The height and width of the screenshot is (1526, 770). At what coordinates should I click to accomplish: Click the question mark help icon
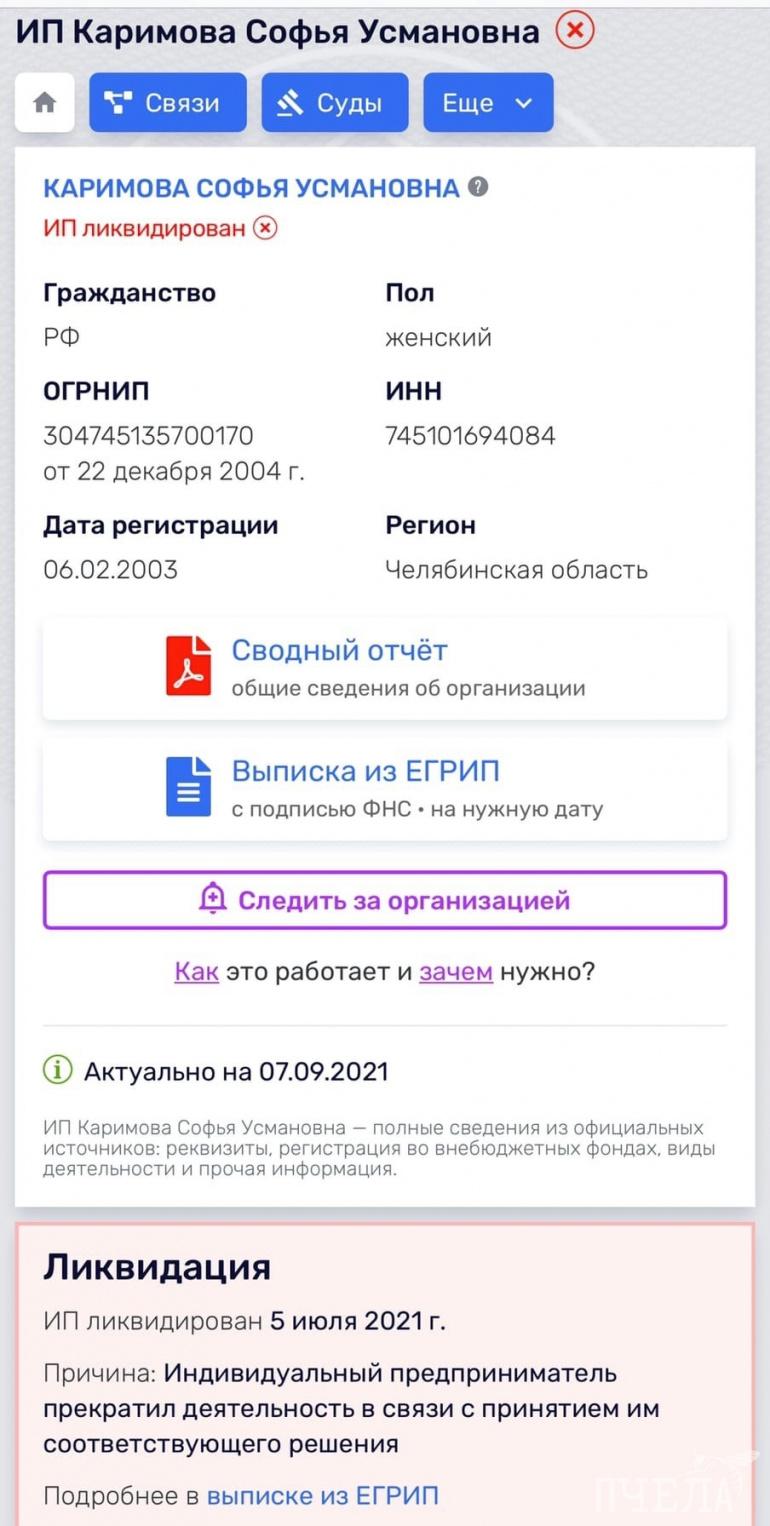(x=479, y=187)
